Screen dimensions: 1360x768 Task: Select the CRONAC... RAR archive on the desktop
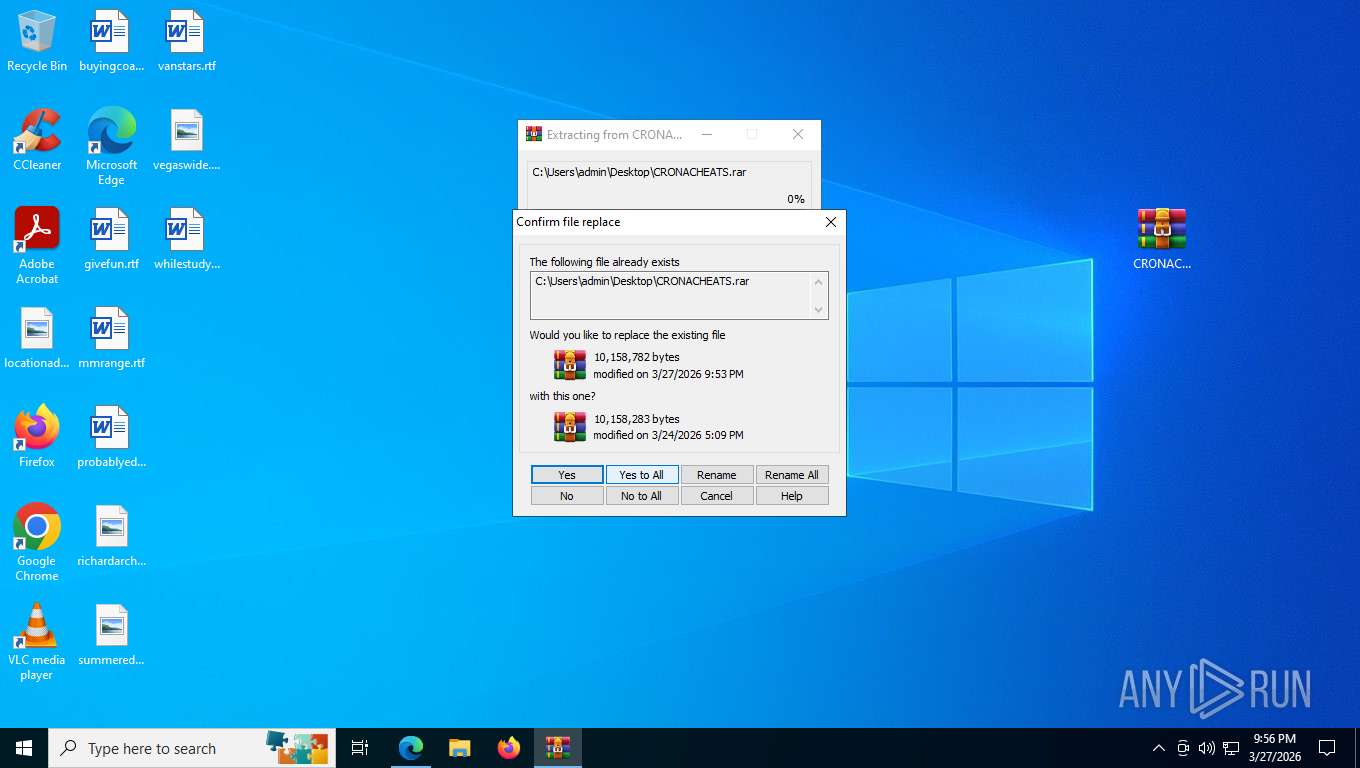pyautogui.click(x=1161, y=239)
